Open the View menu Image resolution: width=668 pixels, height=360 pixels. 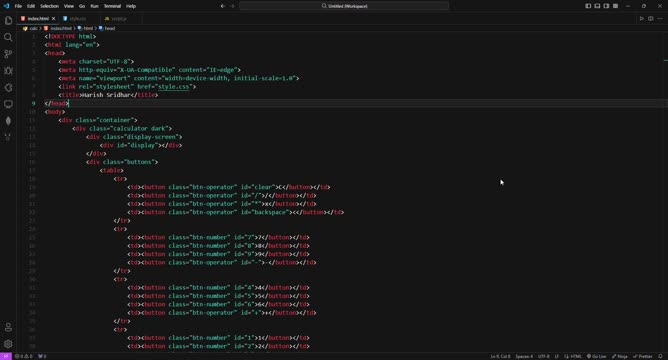coord(69,6)
